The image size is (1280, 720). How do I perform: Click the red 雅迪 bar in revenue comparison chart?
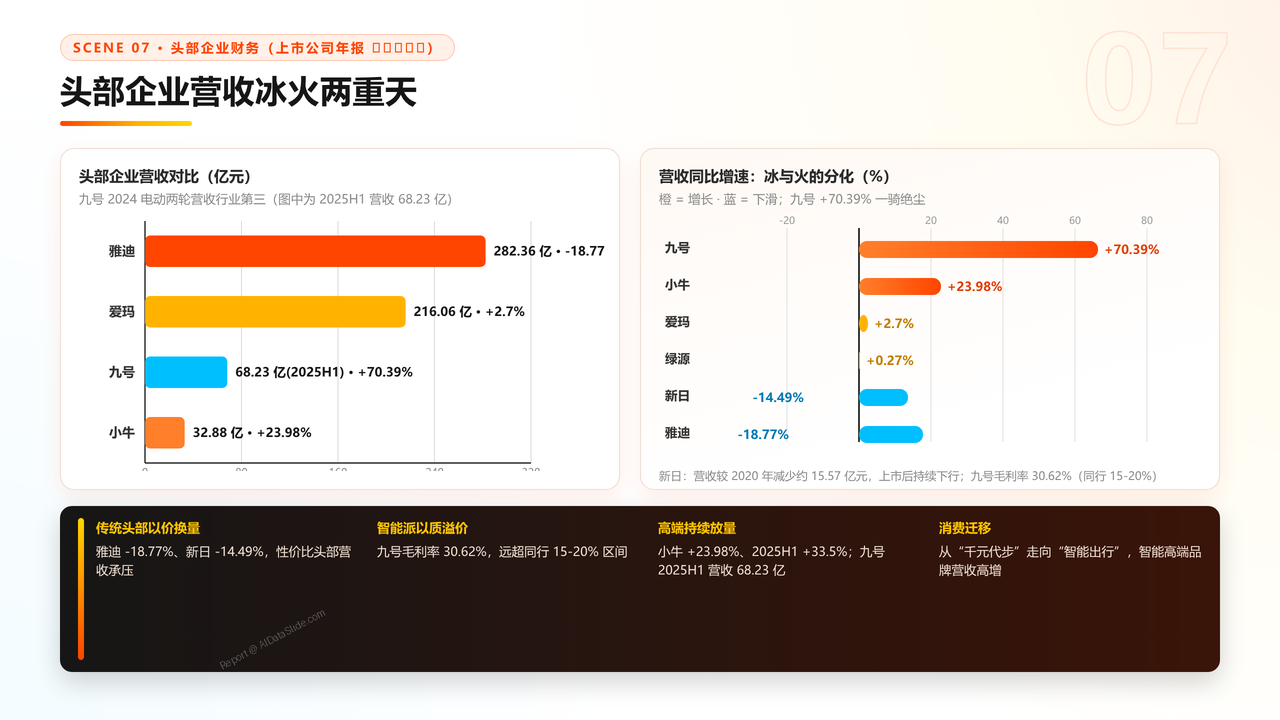315,251
